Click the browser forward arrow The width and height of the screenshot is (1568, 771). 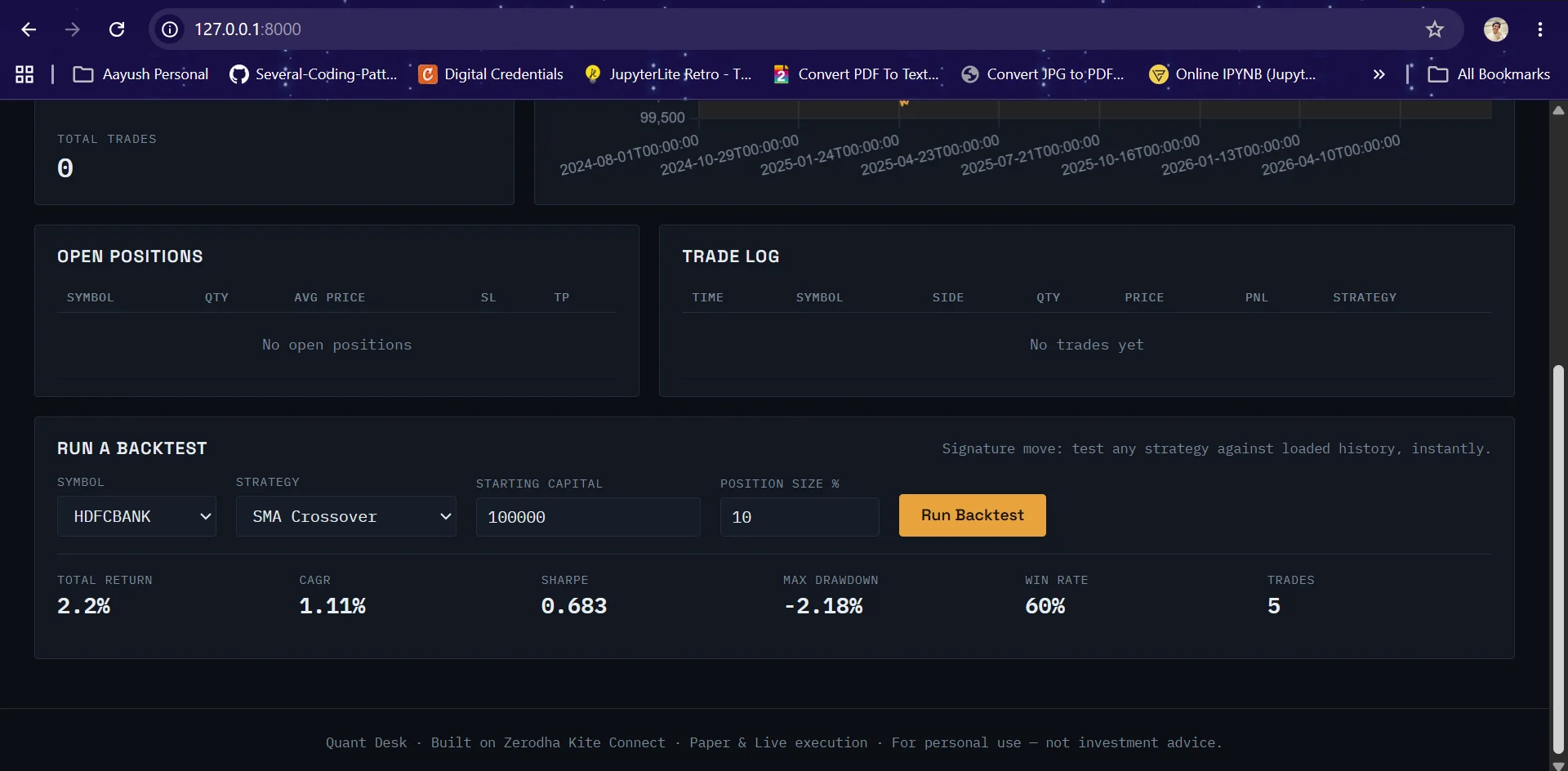click(73, 29)
